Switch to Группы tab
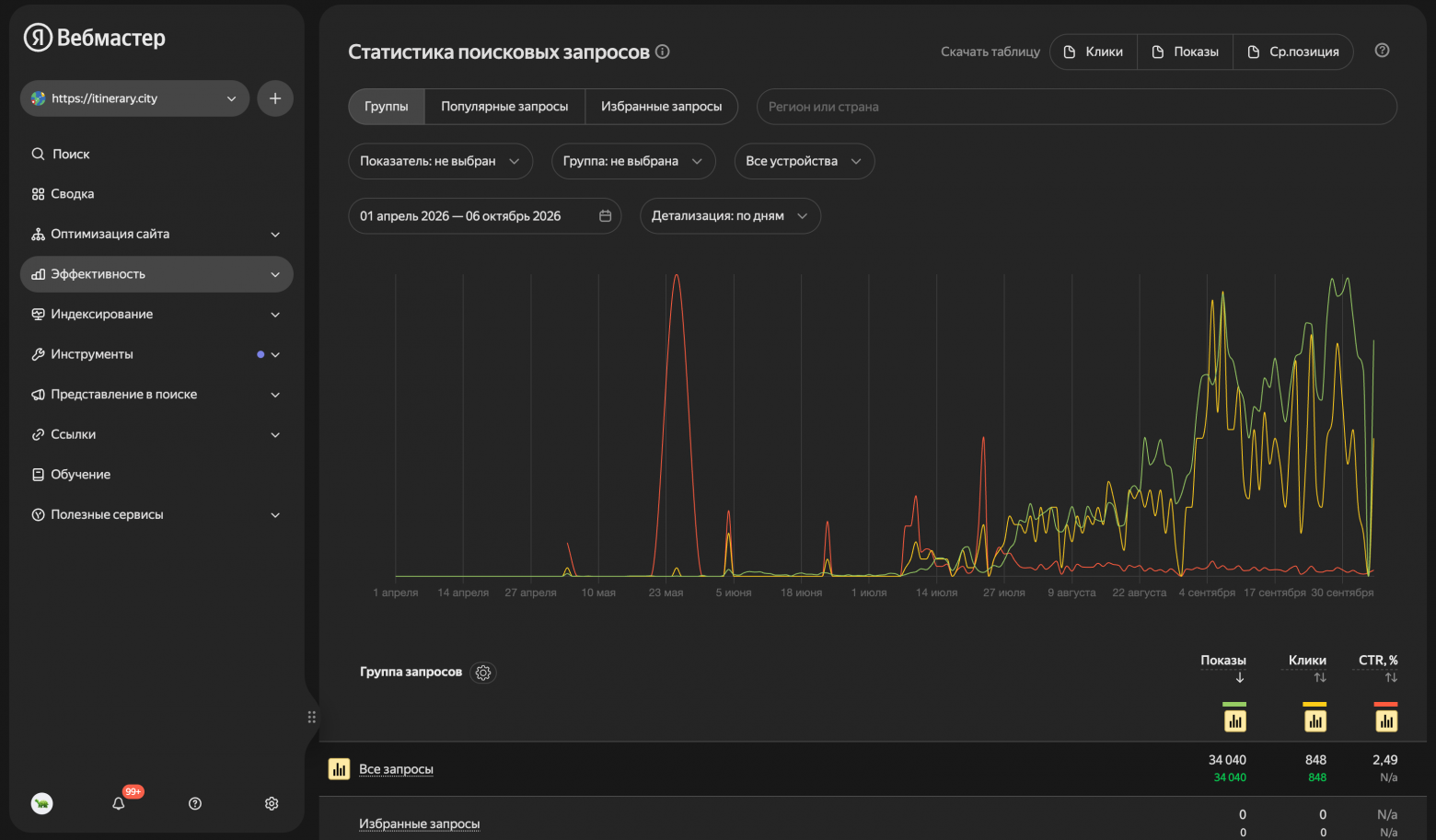The image size is (1436, 840). (387, 107)
